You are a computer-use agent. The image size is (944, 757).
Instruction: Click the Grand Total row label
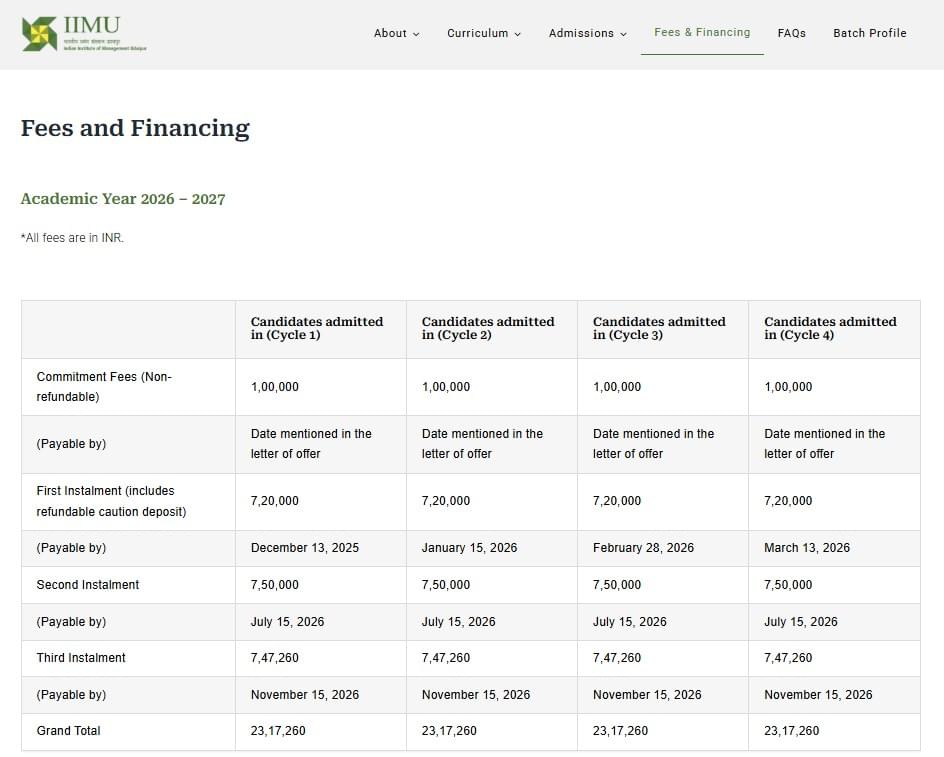click(69, 731)
